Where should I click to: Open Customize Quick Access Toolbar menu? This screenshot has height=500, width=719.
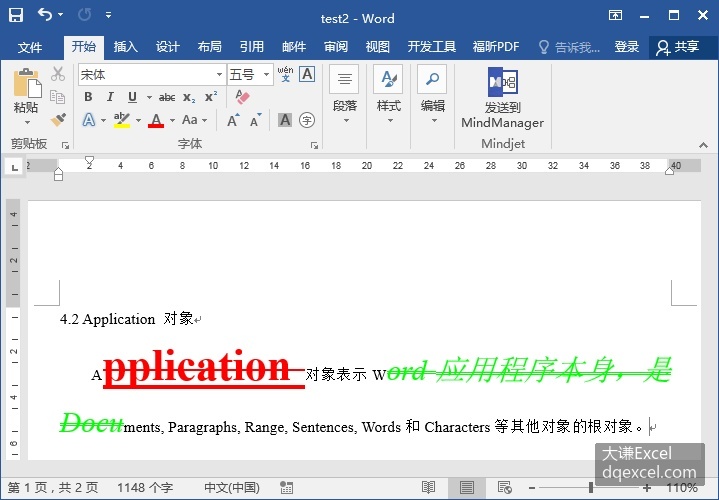[x=108, y=15]
